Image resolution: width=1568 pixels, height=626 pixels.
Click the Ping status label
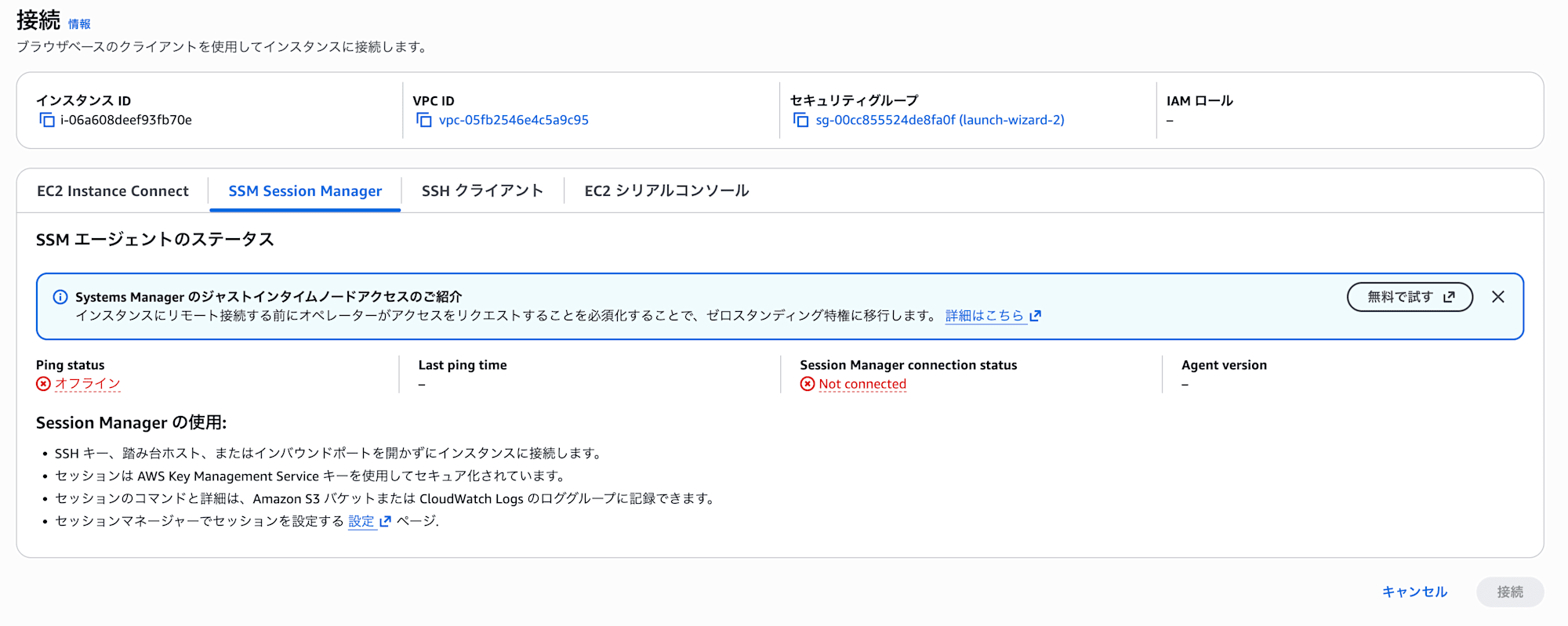[x=70, y=365]
